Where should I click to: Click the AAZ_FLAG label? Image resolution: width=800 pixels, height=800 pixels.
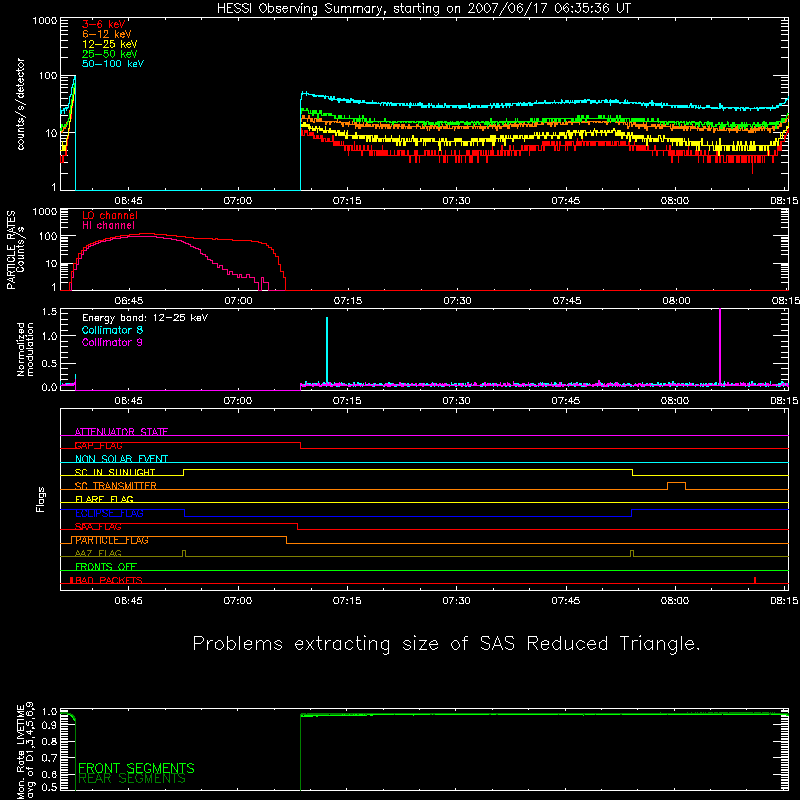pos(98,554)
